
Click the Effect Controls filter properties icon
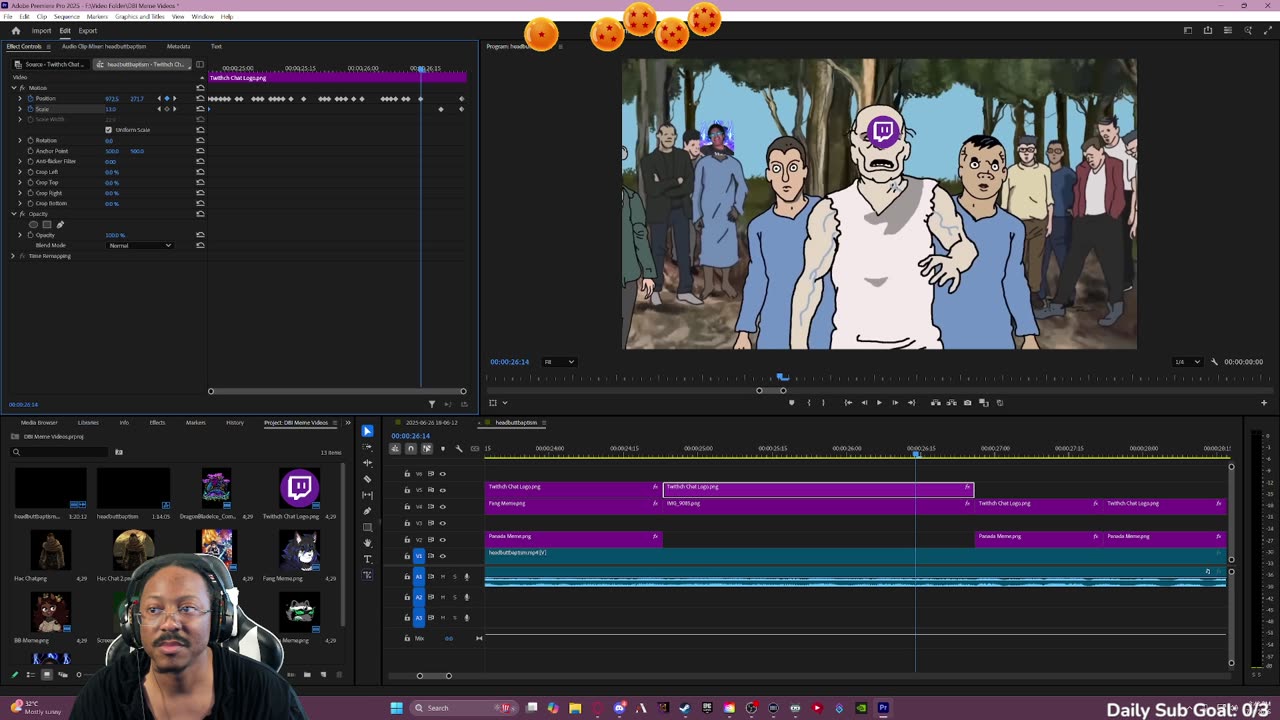point(432,404)
